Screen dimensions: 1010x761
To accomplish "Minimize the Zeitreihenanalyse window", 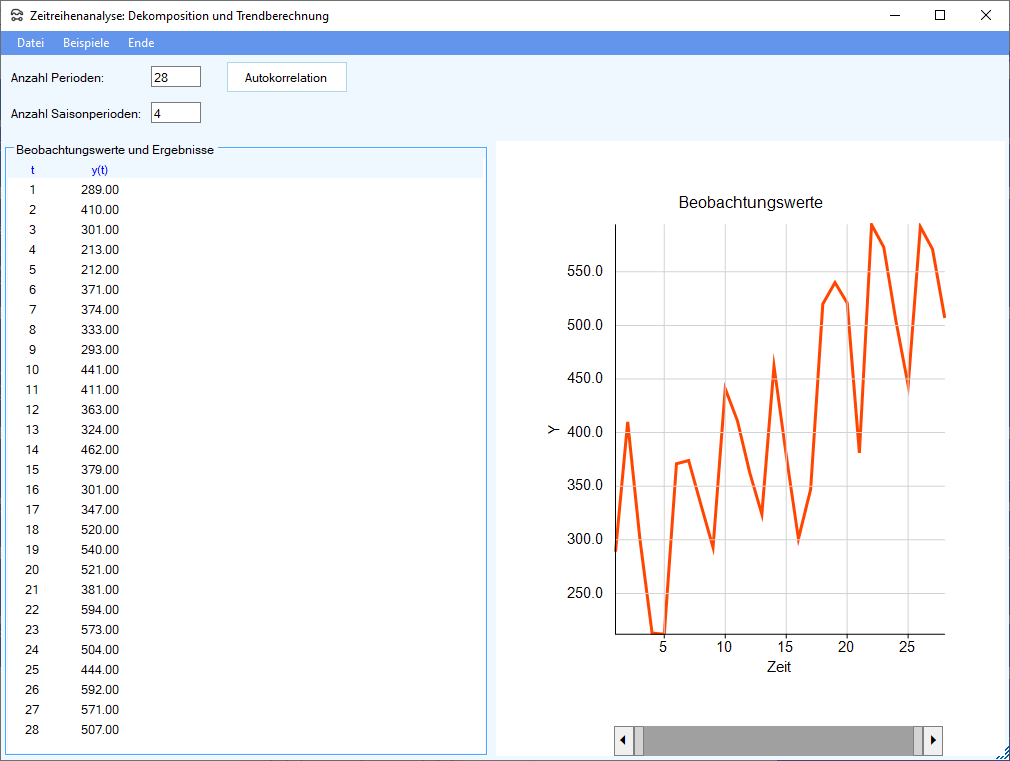I will coord(894,15).
